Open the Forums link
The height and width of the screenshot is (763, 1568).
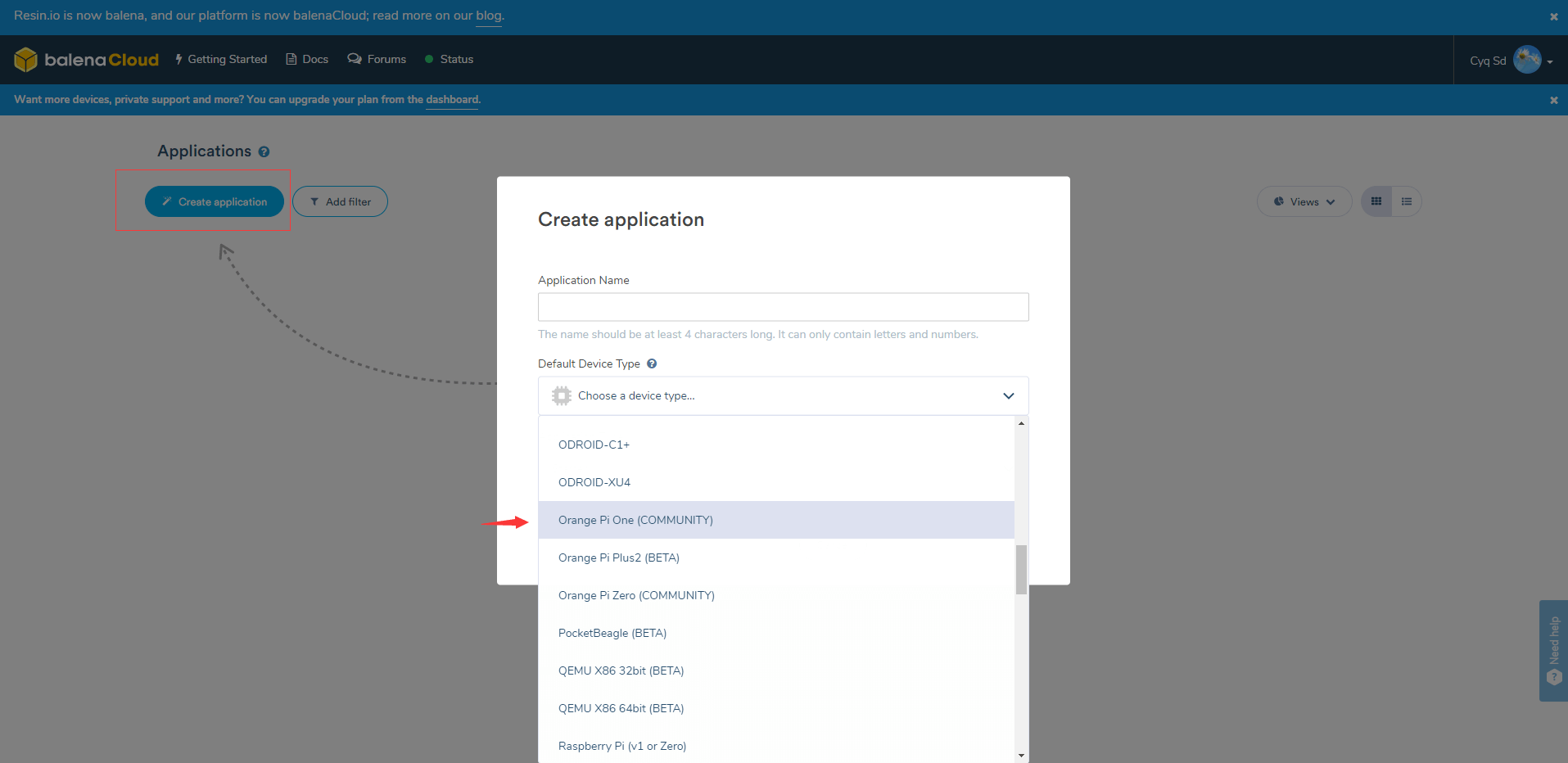377,59
